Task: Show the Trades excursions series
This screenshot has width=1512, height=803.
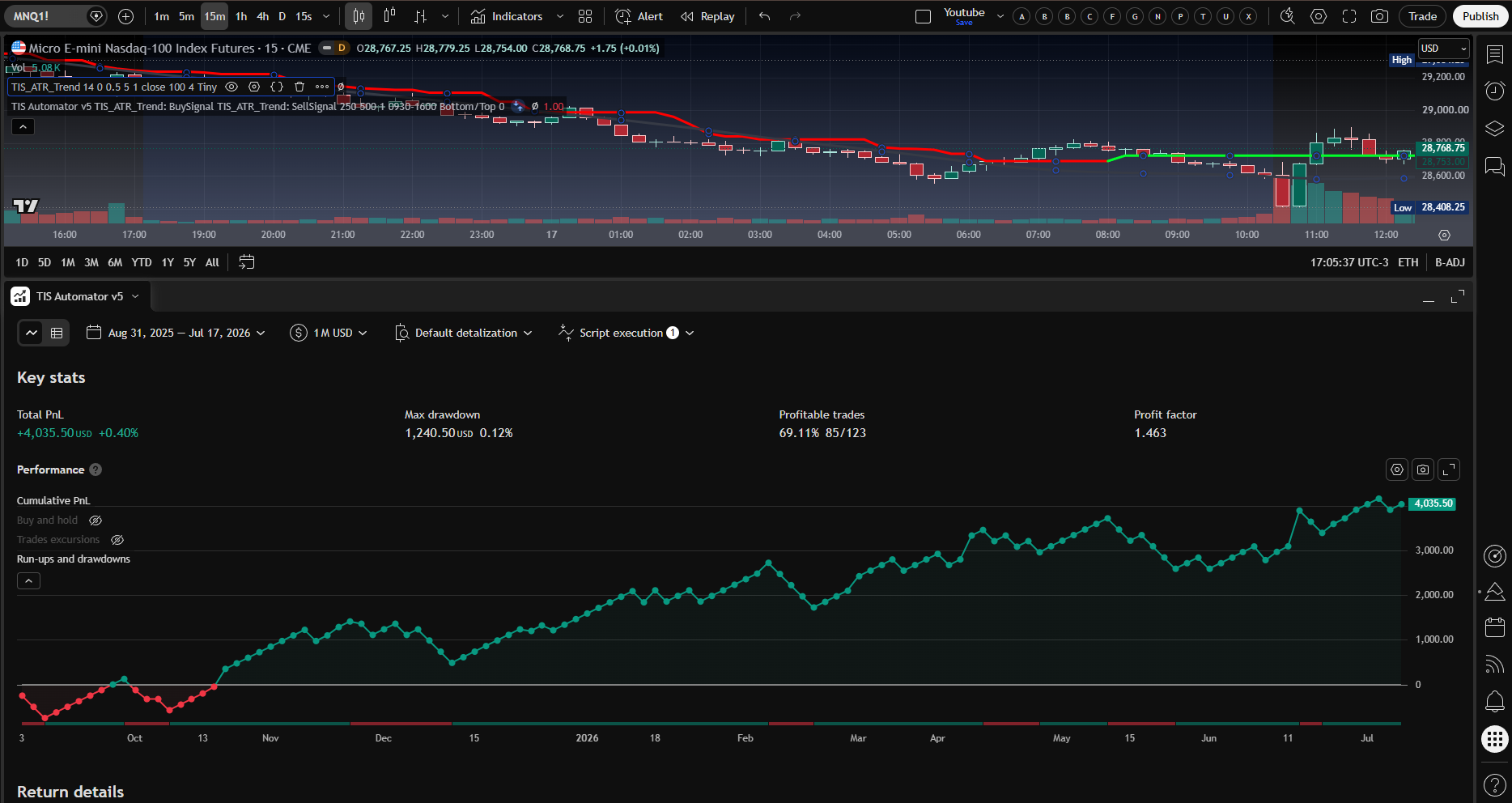Action: pos(117,540)
